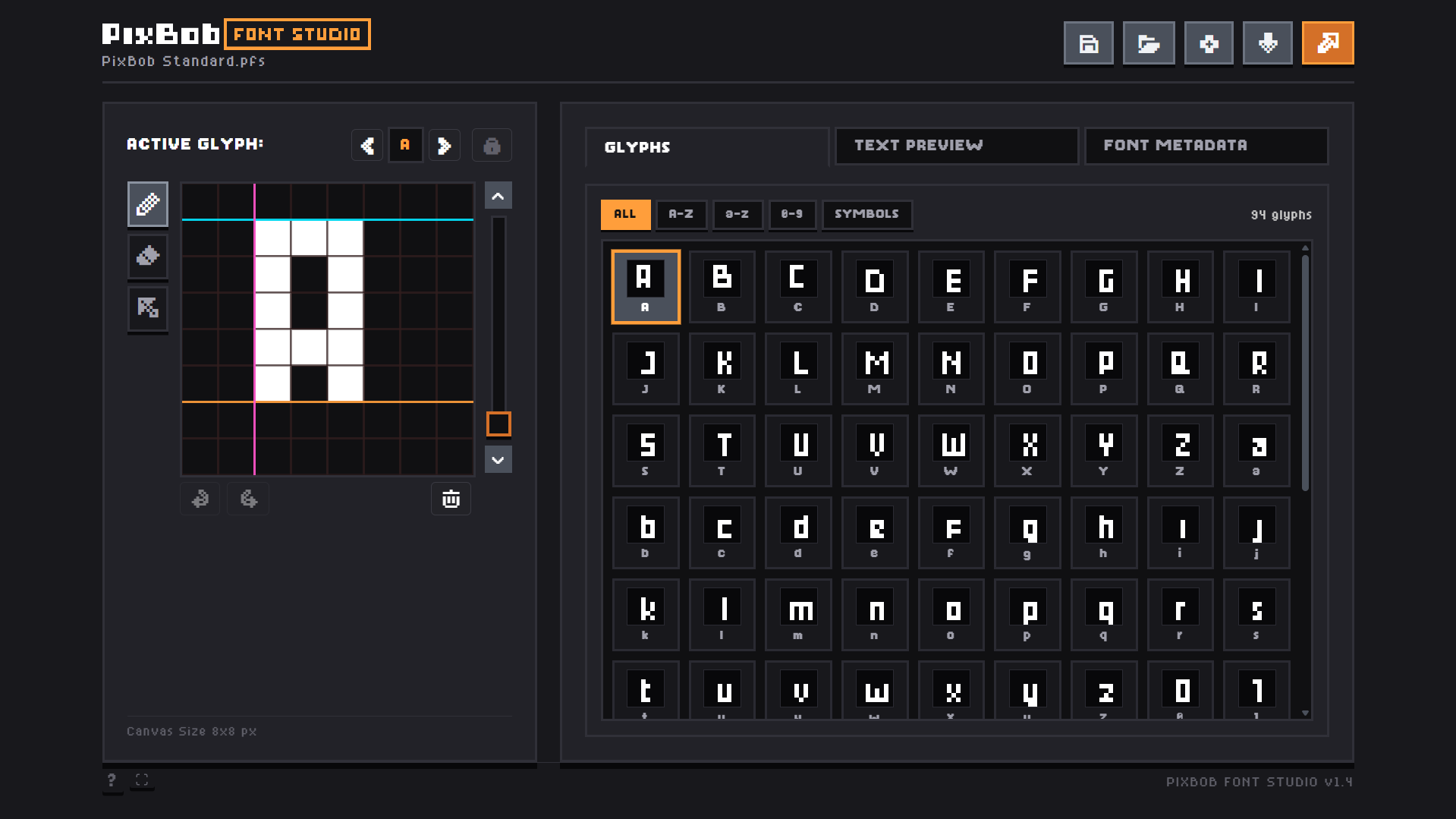
Task: Click glyph grid scrollbar down arrow
Action: tap(1305, 713)
